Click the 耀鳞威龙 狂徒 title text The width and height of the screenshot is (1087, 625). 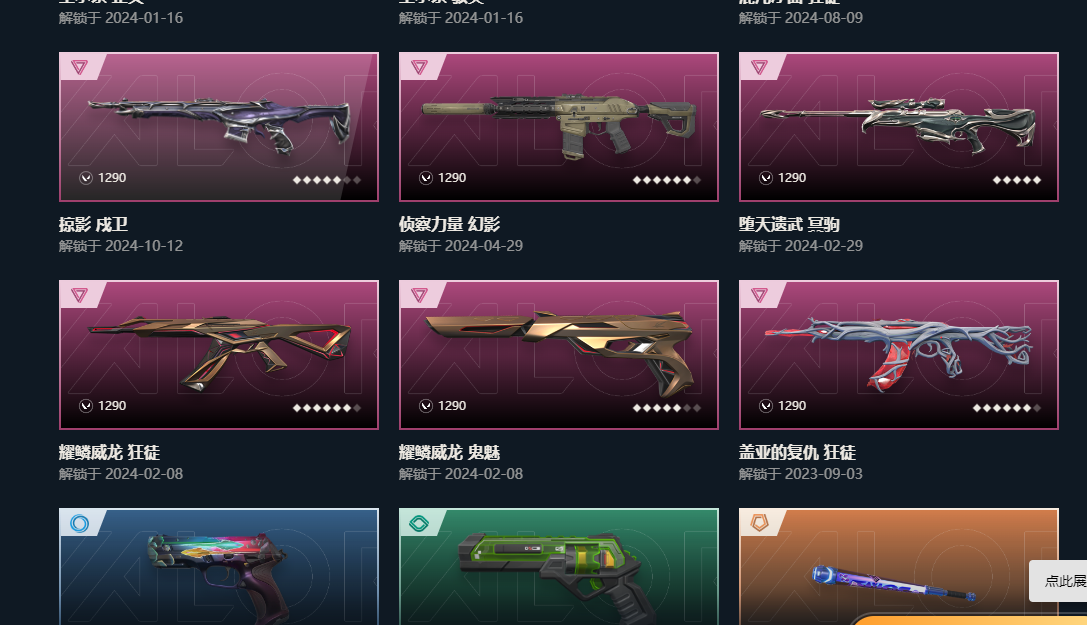point(110,452)
